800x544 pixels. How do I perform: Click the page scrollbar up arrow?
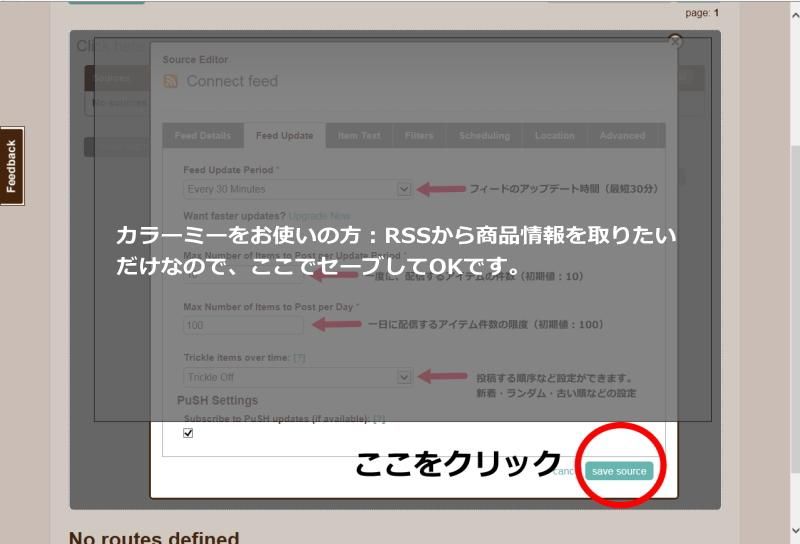point(795,16)
